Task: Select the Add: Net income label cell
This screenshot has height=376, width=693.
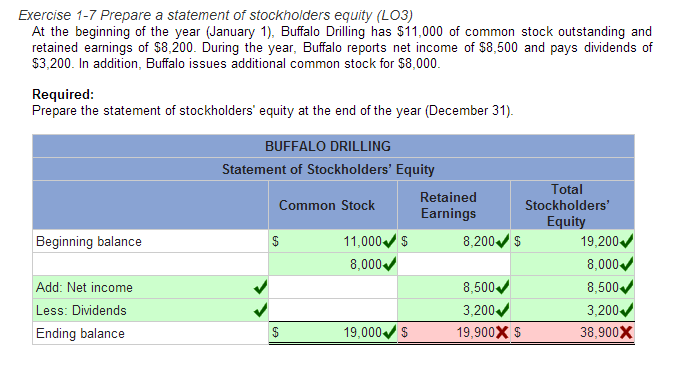Action: [150, 287]
